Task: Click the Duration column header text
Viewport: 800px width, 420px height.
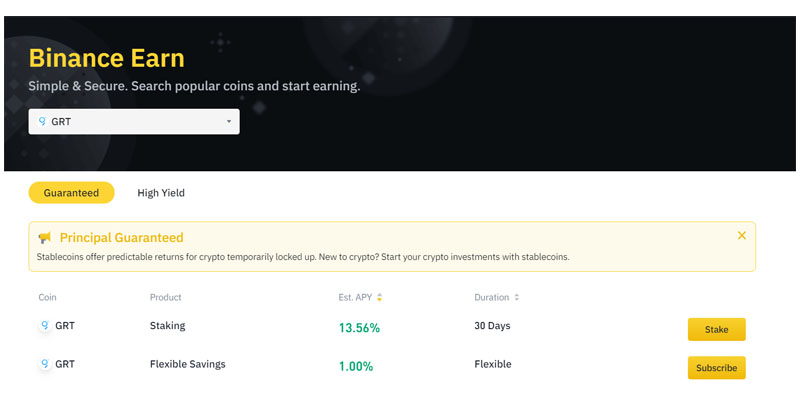Action: (492, 297)
